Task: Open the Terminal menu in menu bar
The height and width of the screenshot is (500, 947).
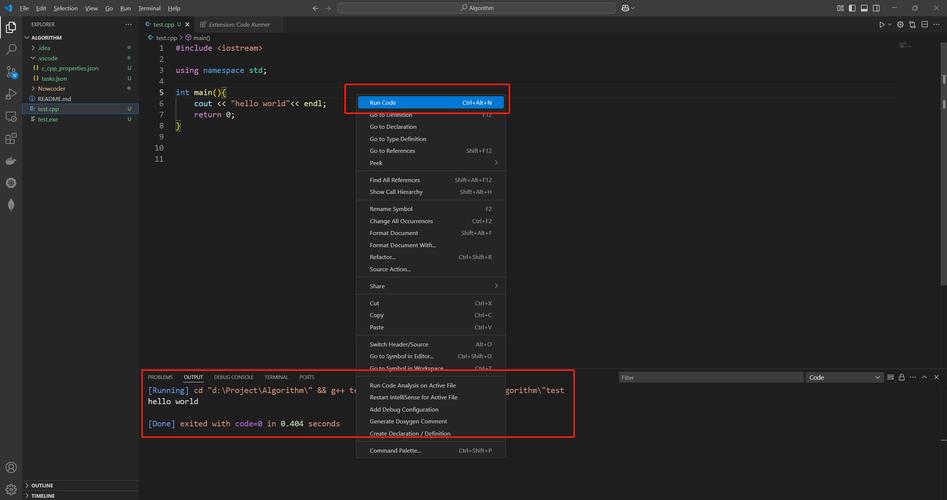Action: coord(149,8)
